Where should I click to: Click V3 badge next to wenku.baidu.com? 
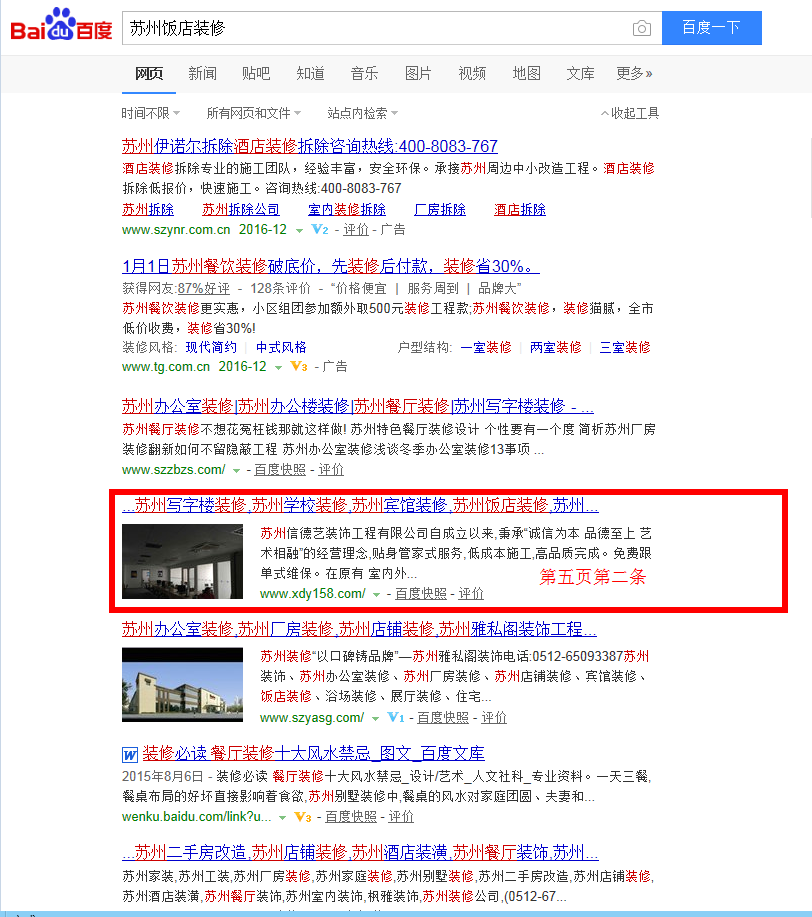(x=302, y=816)
